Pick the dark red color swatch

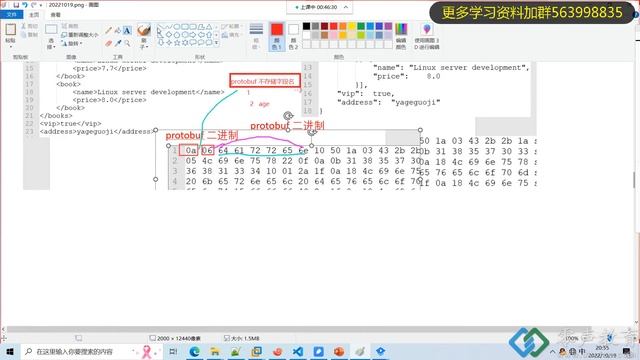coord(324,27)
